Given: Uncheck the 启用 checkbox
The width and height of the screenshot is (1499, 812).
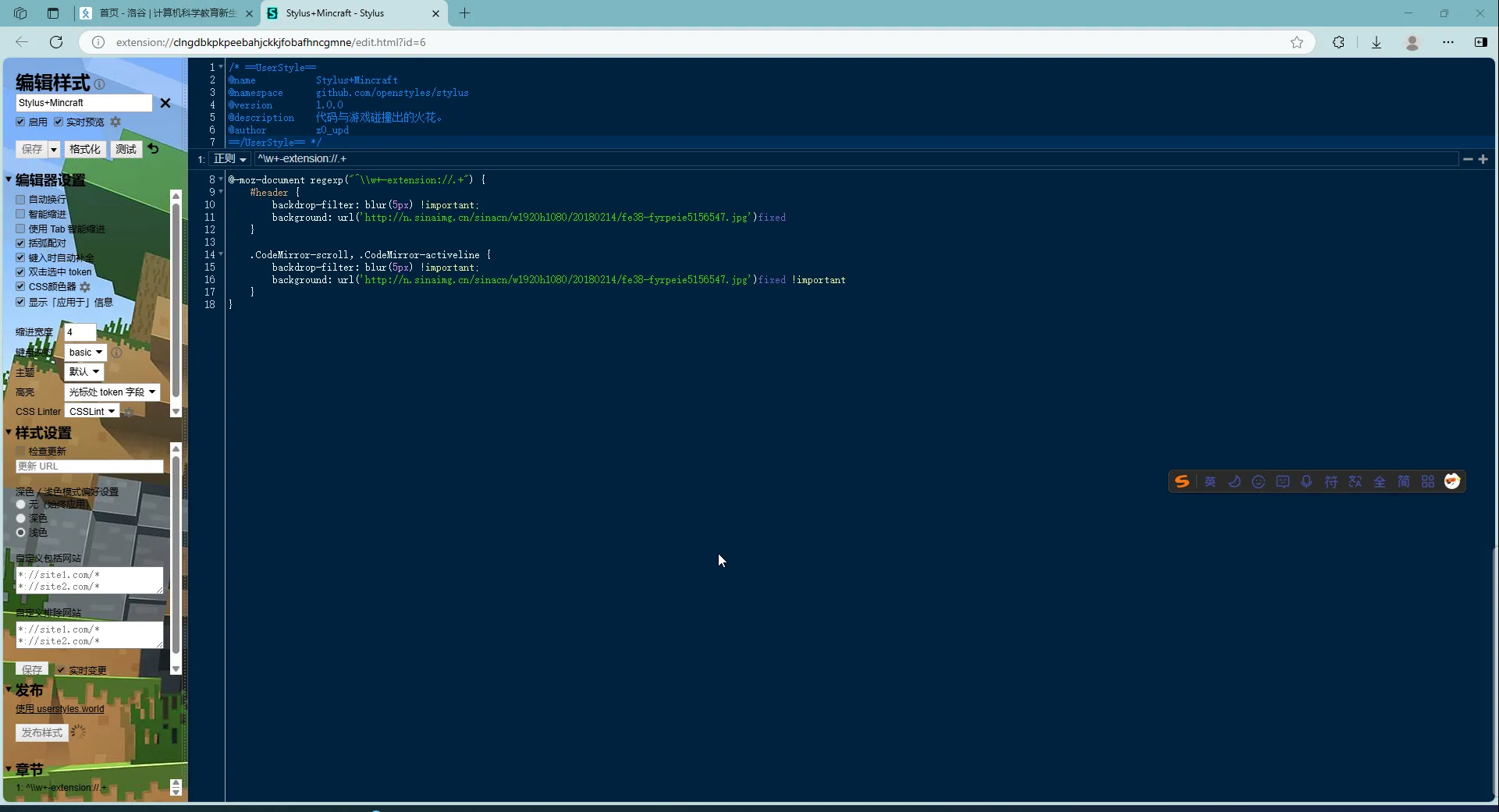Looking at the screenshot, I should pos(21,122).
